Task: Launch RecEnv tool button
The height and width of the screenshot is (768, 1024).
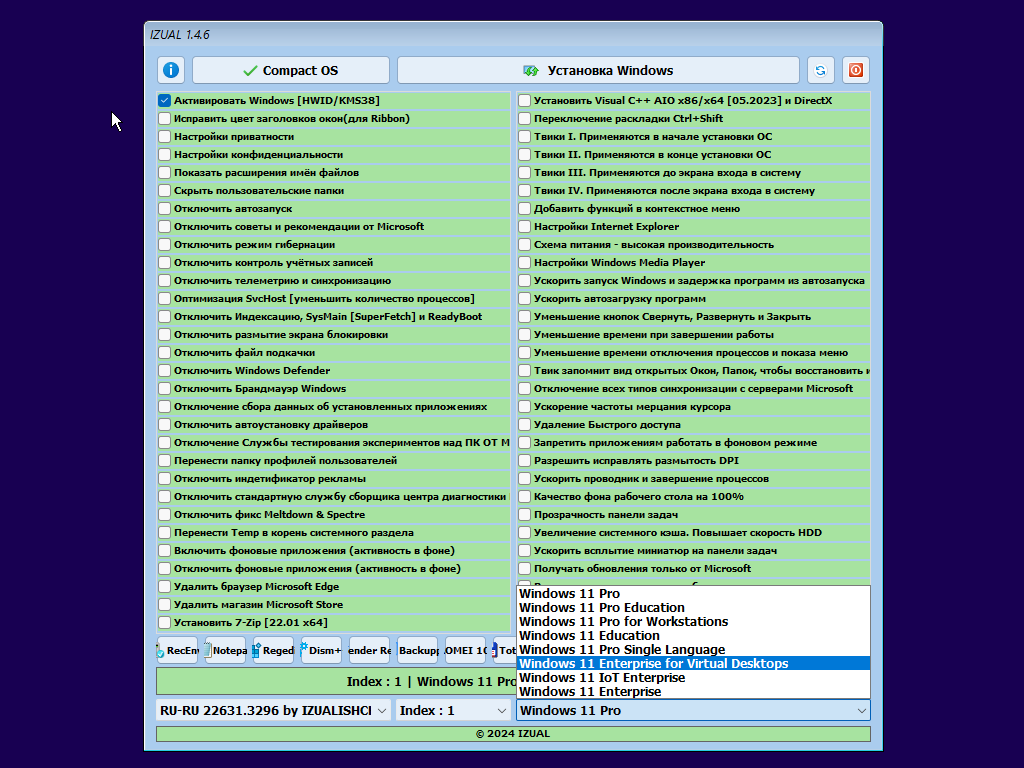Action: 177,650
